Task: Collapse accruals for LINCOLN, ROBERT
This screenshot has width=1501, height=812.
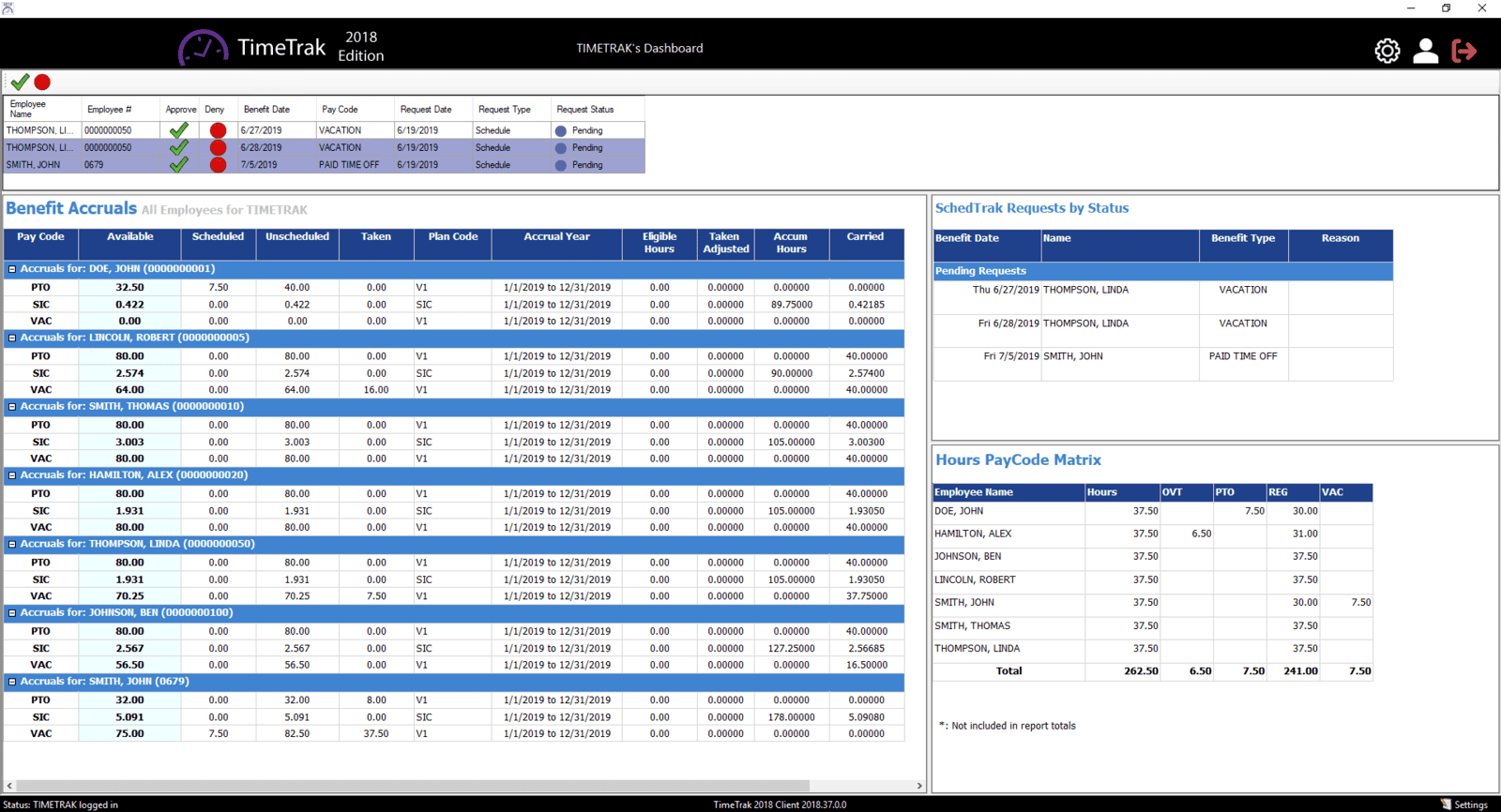Action: point(12,338)
